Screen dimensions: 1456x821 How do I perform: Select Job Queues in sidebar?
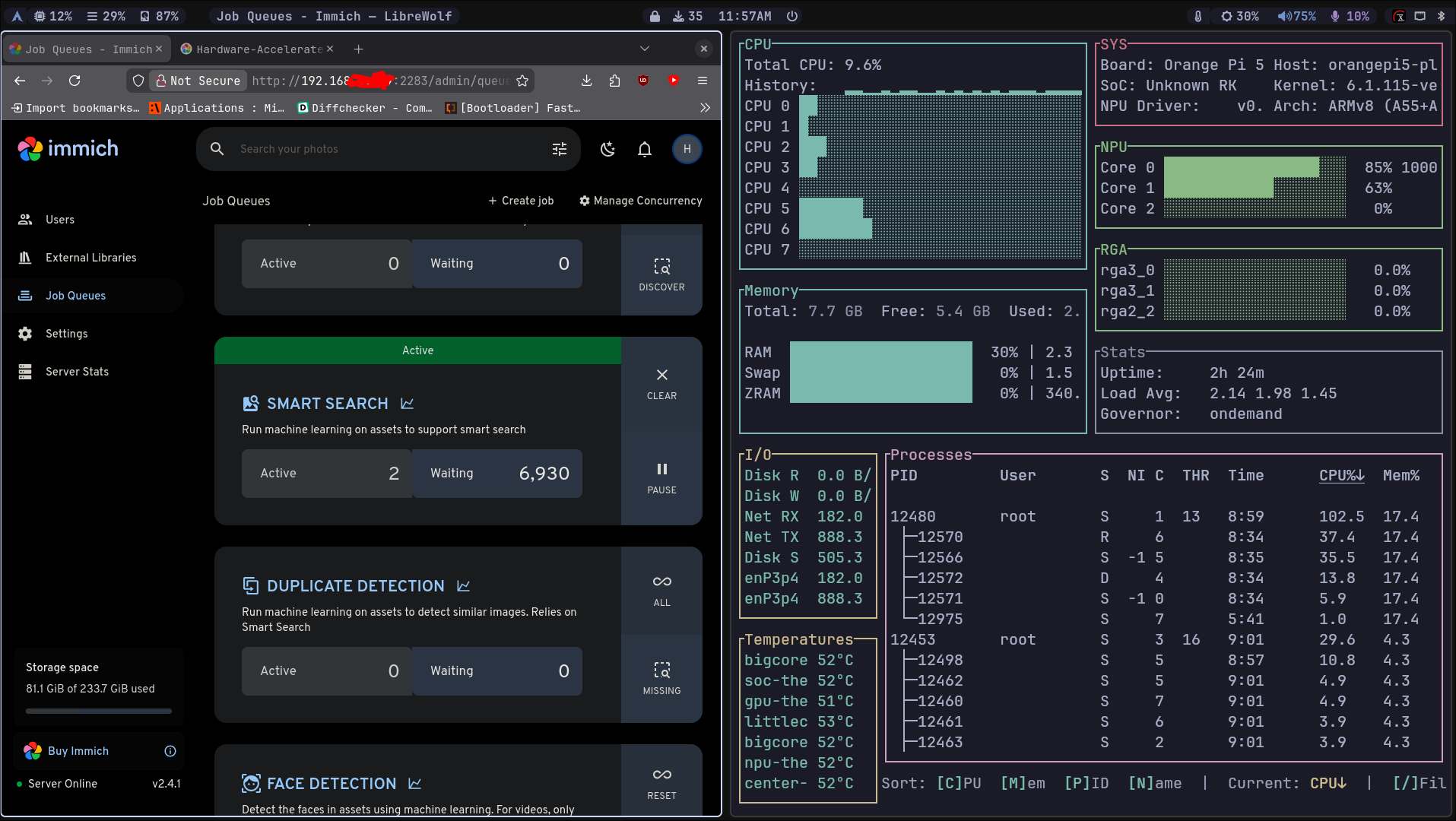point(93,296)
